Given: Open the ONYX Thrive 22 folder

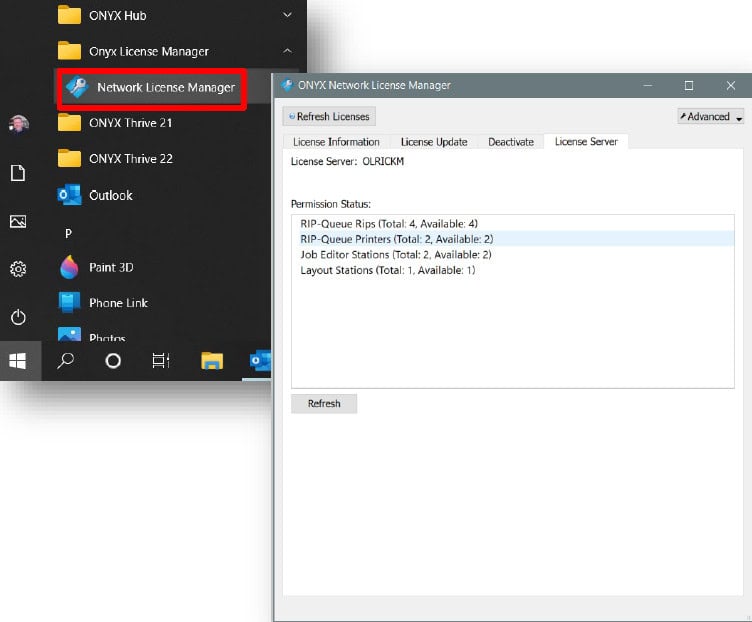Looking at the screenshot, I should point(115,159).
